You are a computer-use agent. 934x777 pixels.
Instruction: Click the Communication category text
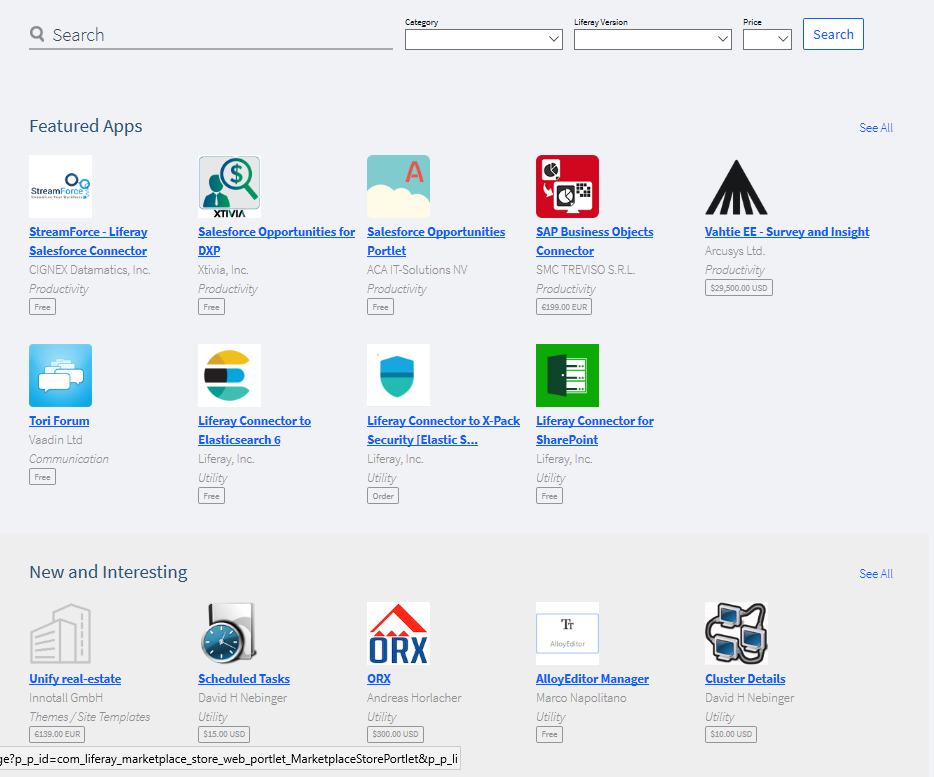(69, 459)
